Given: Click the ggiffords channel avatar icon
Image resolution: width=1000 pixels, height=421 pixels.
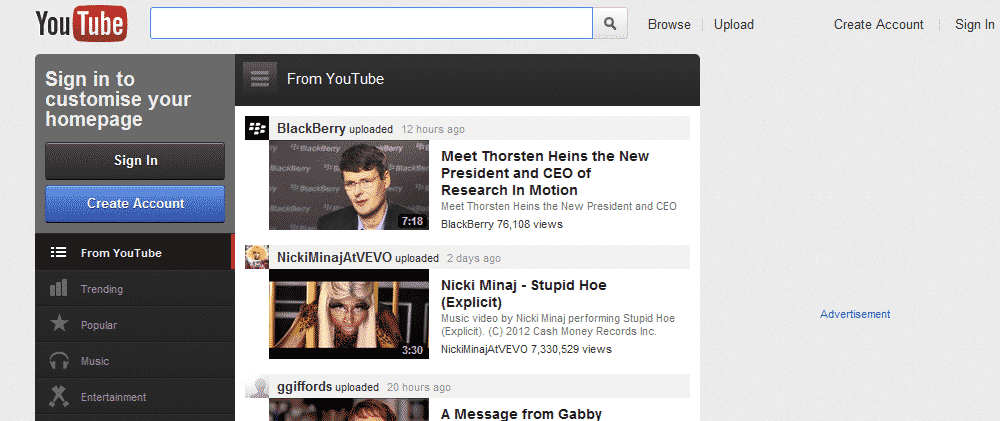Looking at the screenshot, I should click(257, 387).
